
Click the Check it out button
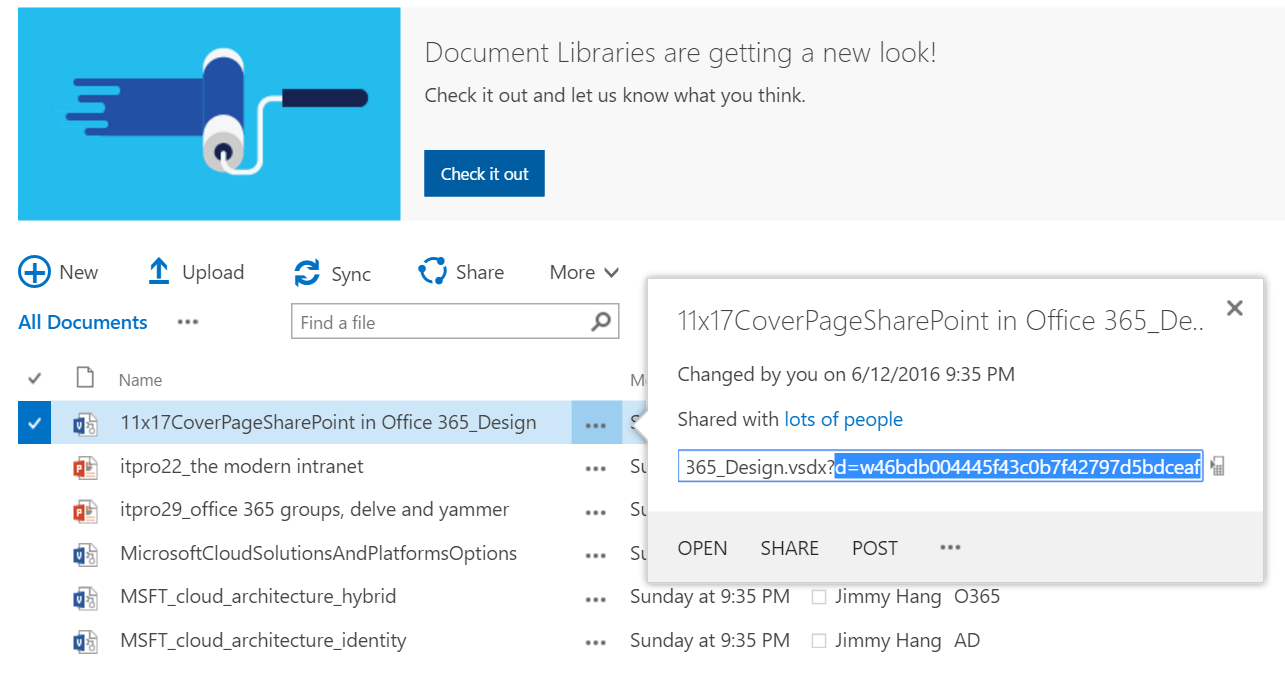[484, 172]
